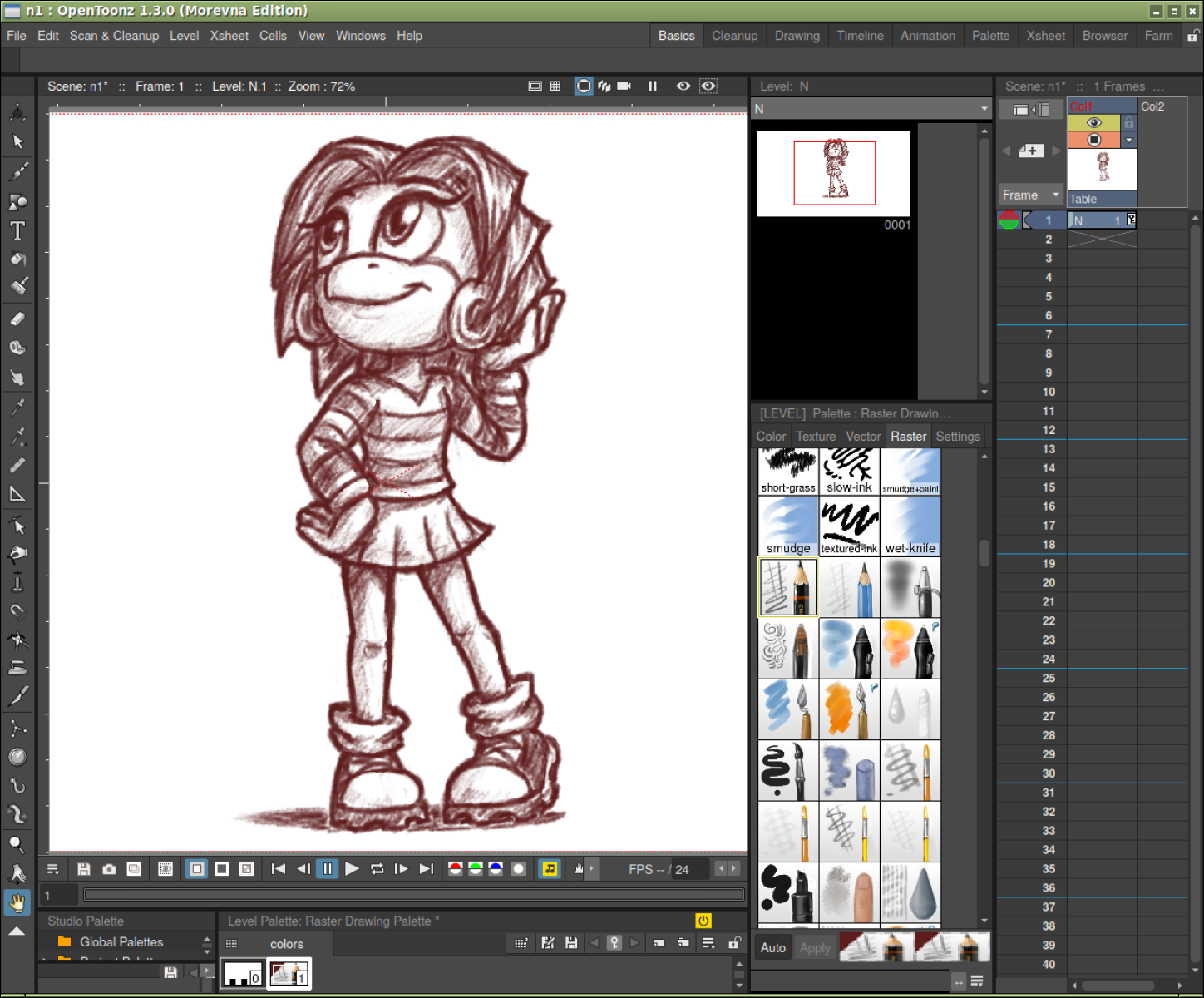Screen dimensions: 1204x998
Task: Select the Eraser tool
Action: click(17, 319)
